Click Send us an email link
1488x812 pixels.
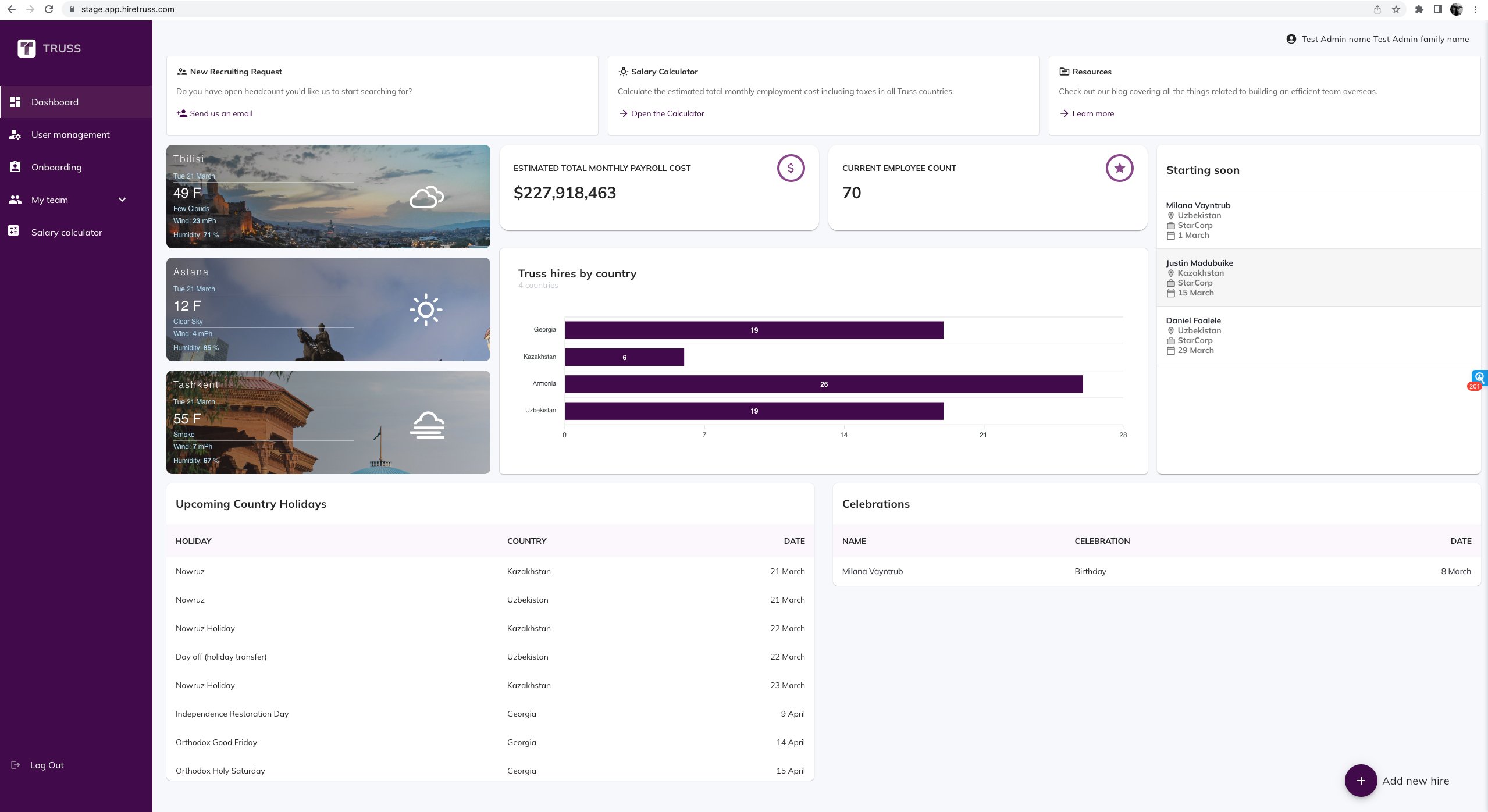220,113
